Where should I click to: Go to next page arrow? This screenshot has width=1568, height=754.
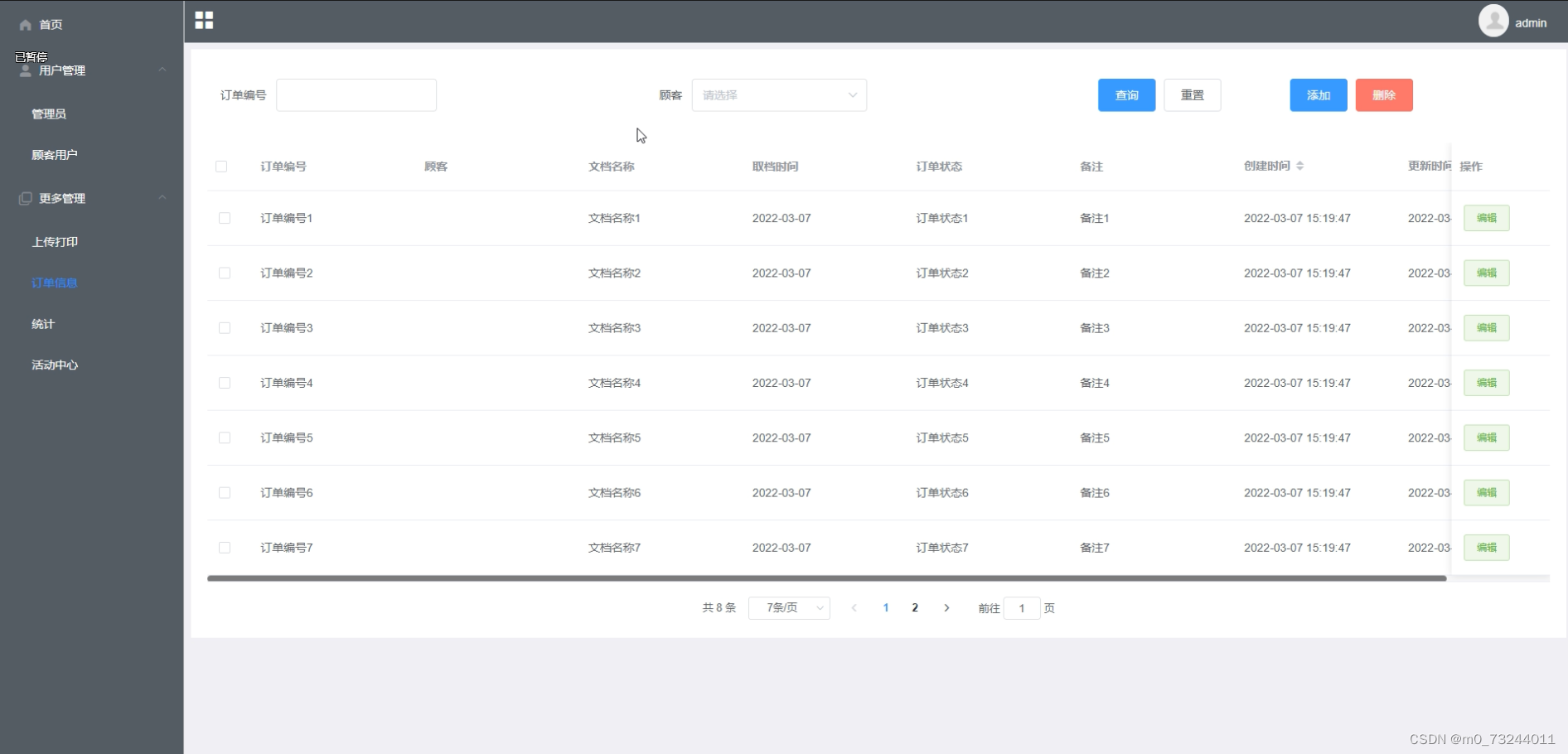(x=946, y=608)
